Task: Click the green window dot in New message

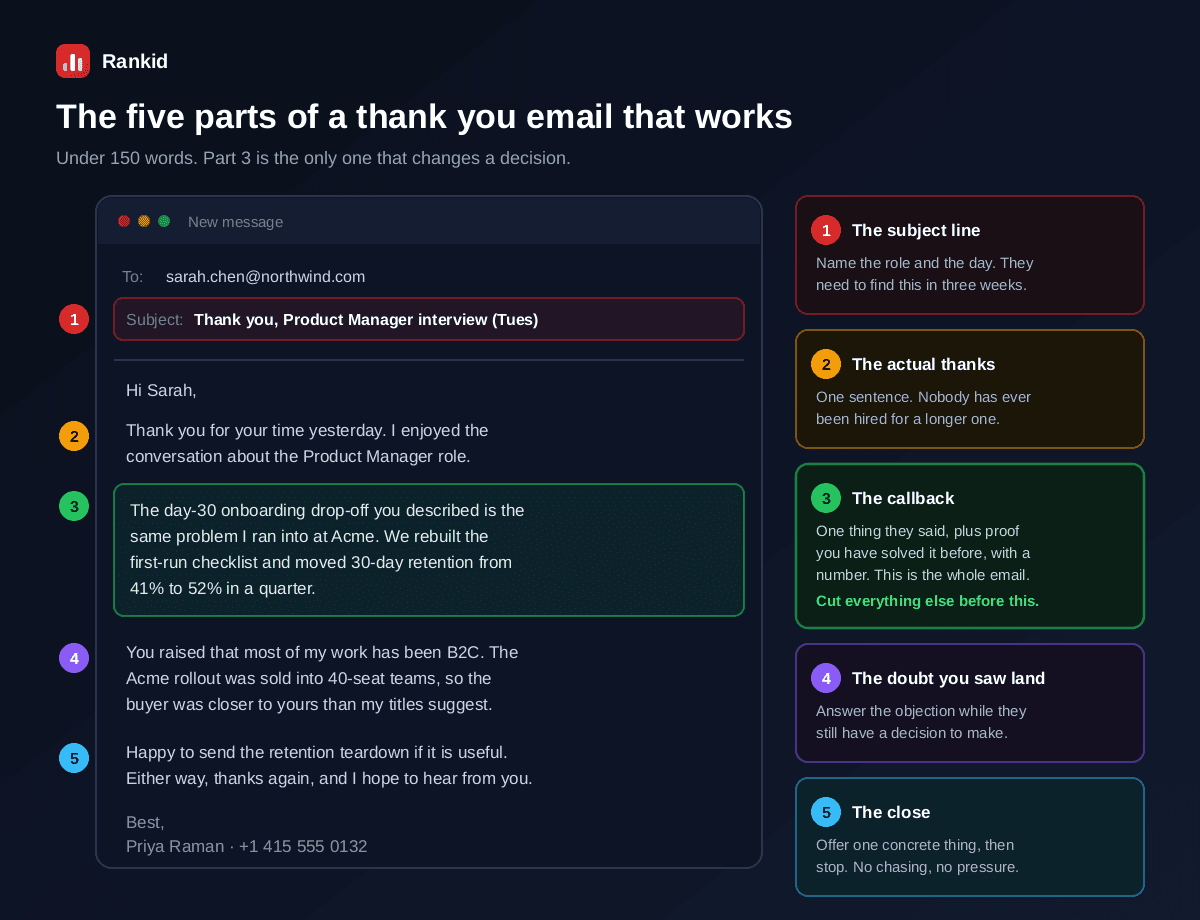Action: (x=164, y=221)
